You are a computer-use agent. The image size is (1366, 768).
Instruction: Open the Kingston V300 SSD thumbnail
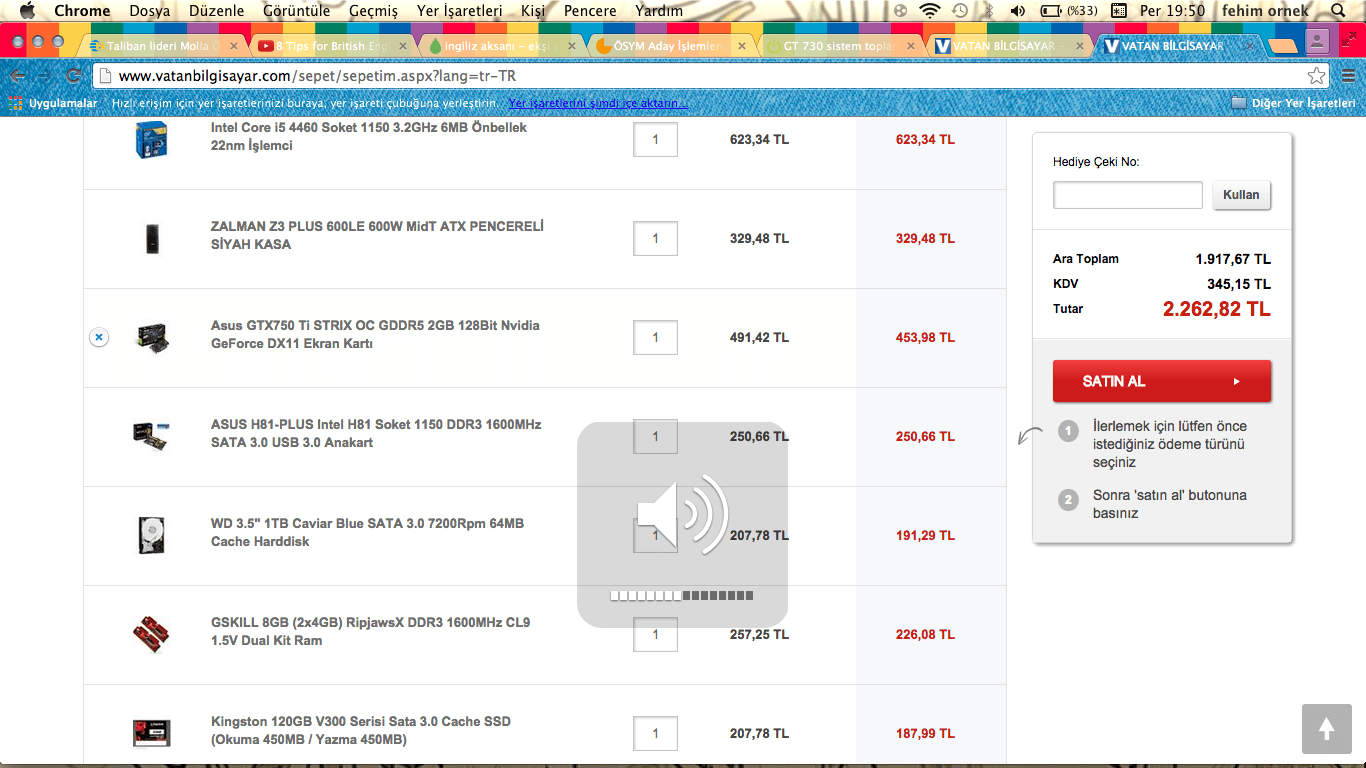click(x=151, y=733)
